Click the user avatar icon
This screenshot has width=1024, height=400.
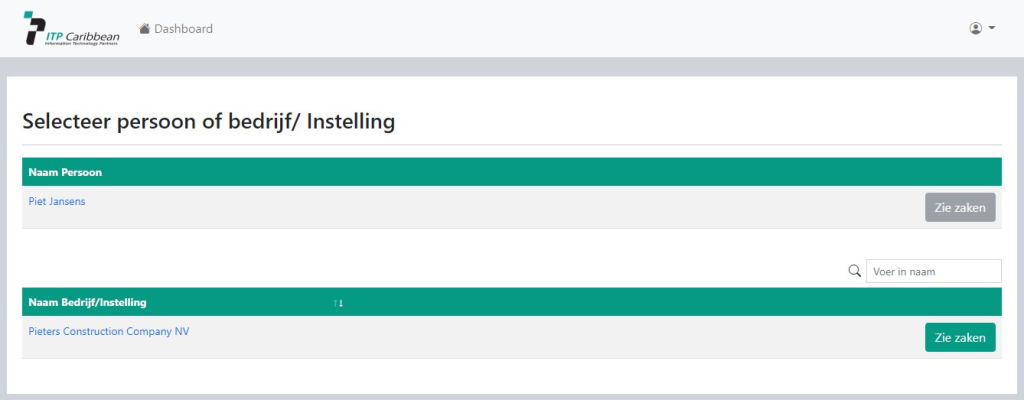(x=976, y=28)
